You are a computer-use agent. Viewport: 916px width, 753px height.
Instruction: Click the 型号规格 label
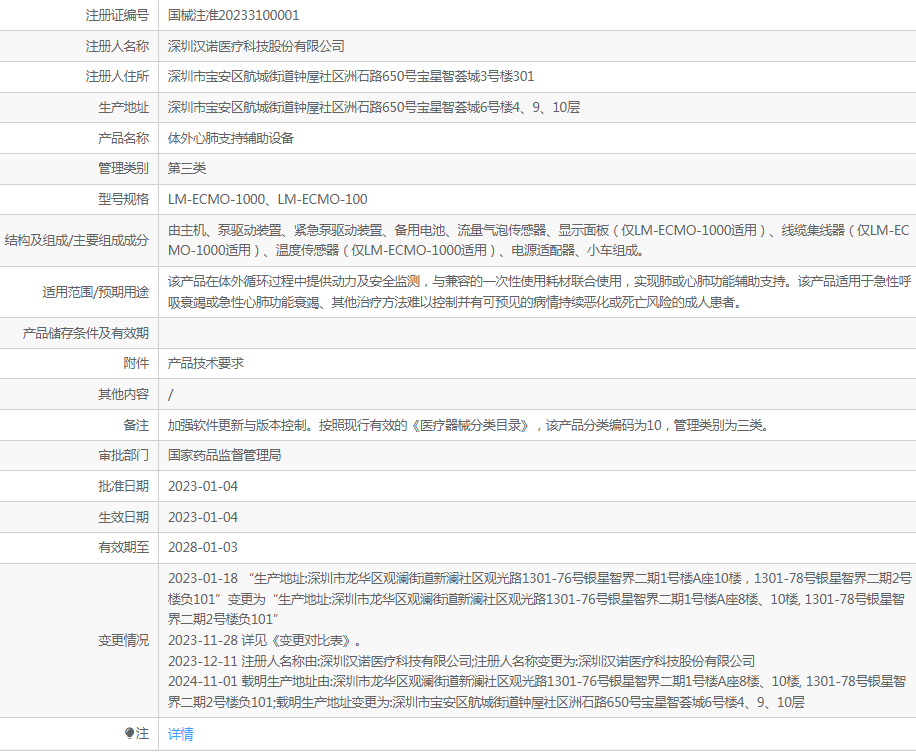pyautogui.click(x=123, y=200)
